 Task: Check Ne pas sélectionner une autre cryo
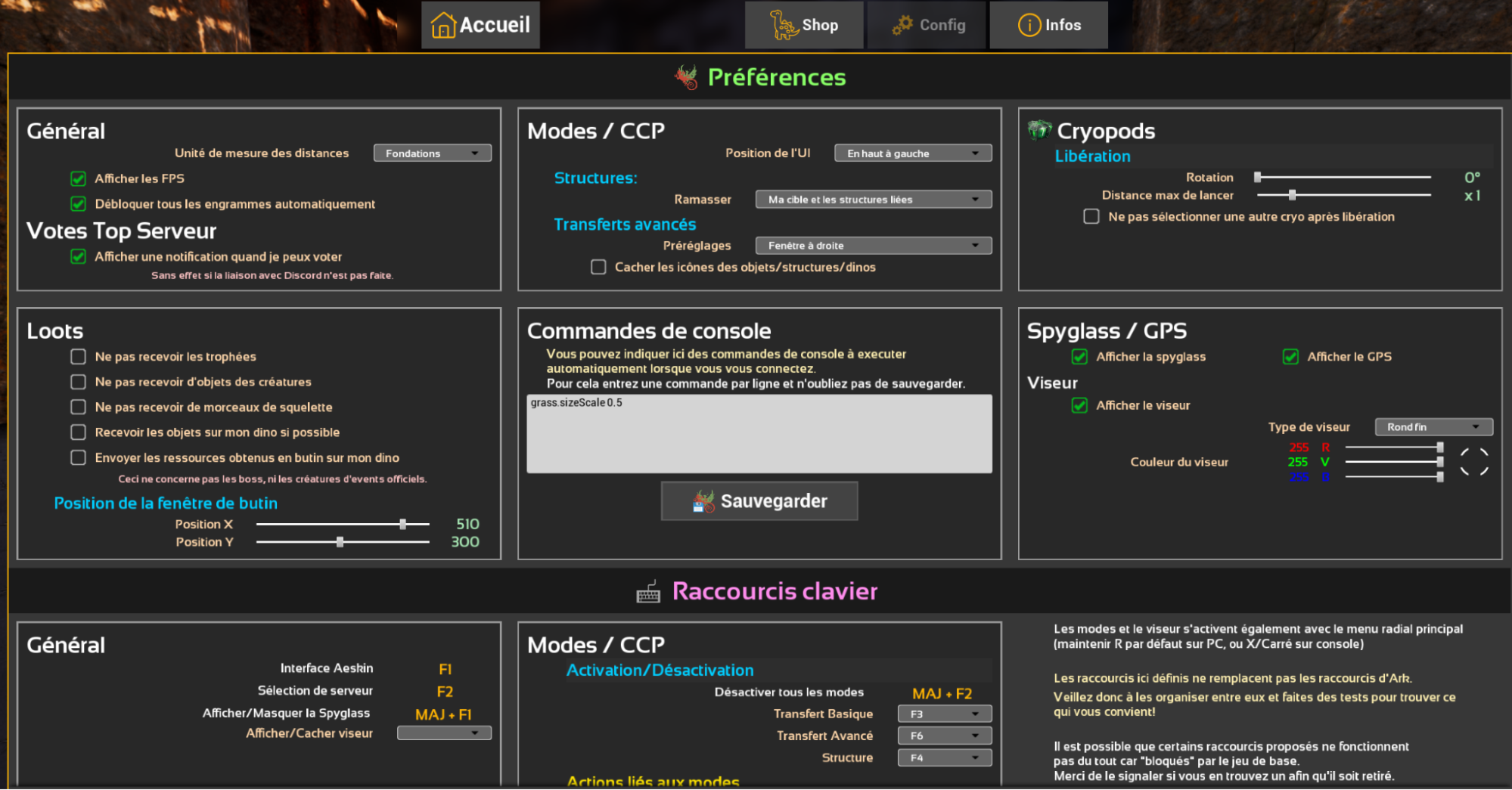(1091, 216)
